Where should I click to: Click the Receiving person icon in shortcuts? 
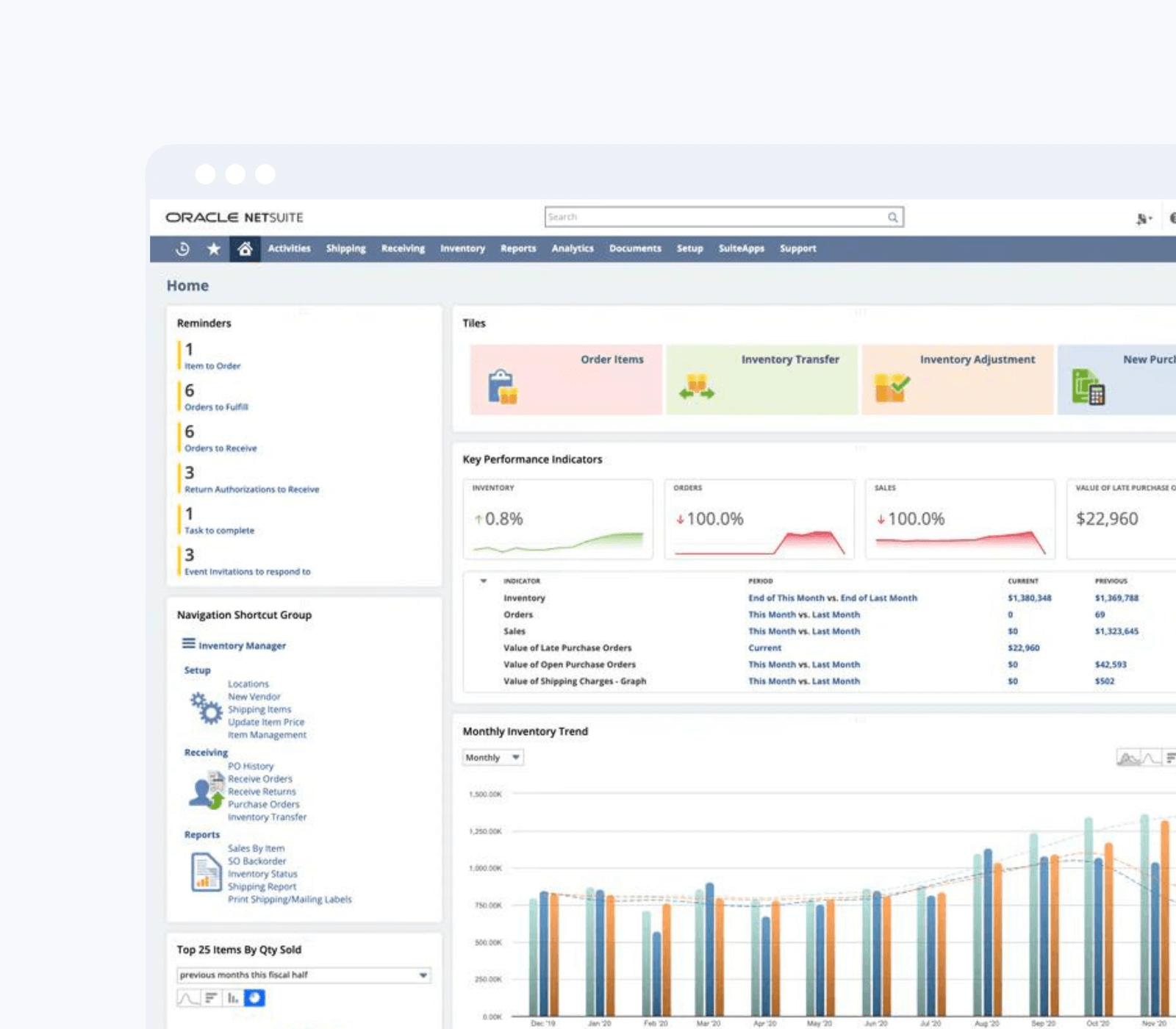(207, 791)
